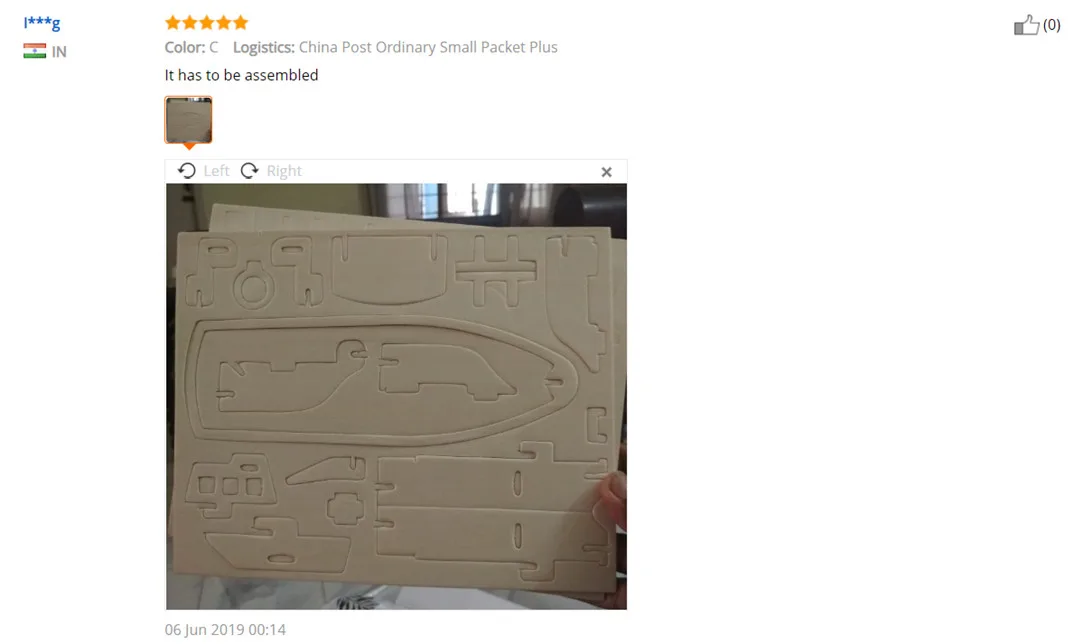Image resolution: width=1092 pixels, height=644 pixels.
Task: Click the second rating star
Action: click(x=189, y=23)
